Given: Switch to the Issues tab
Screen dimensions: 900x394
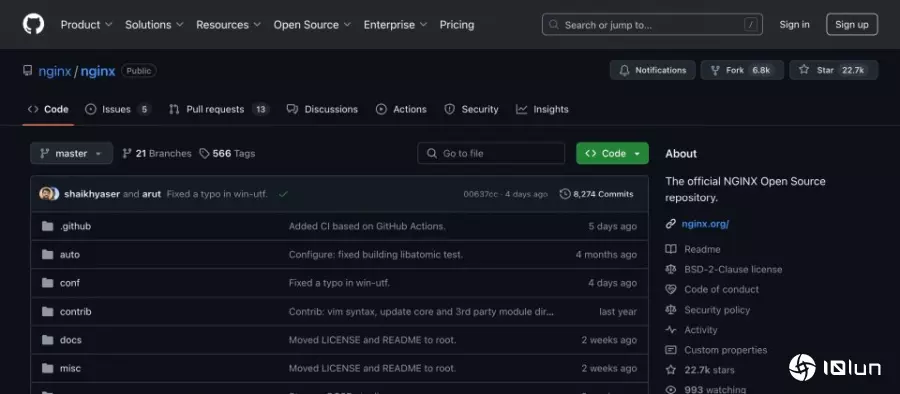Looking at the screenshot, I should pyautogui.click(x=117, y=109).
